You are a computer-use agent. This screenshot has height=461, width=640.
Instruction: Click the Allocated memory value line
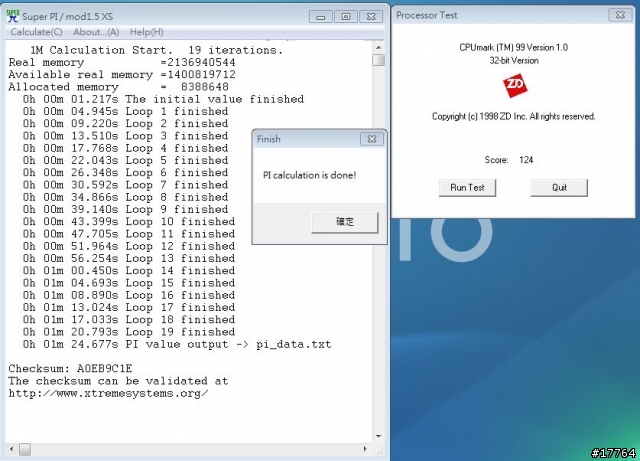tap(118, 87)
